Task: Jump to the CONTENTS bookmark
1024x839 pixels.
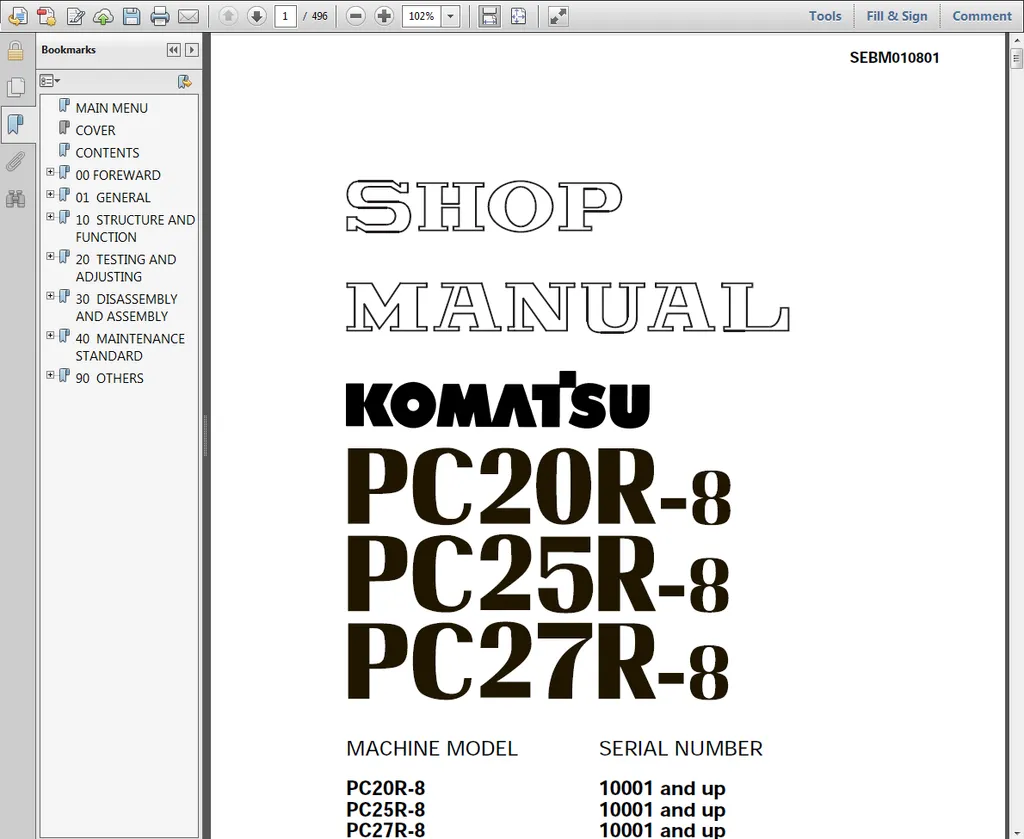Action: (x=107, y=152)
